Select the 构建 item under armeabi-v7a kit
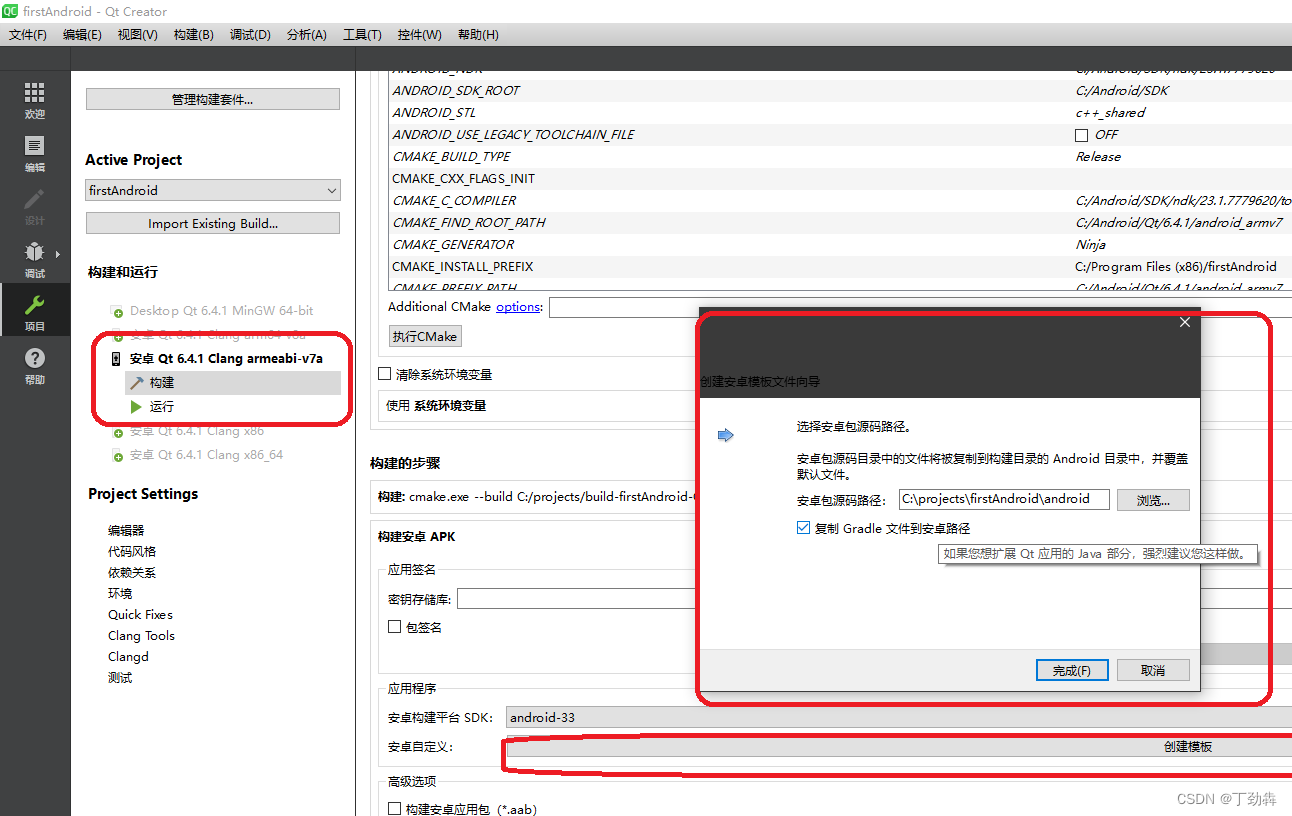 [x=233, y=382]
